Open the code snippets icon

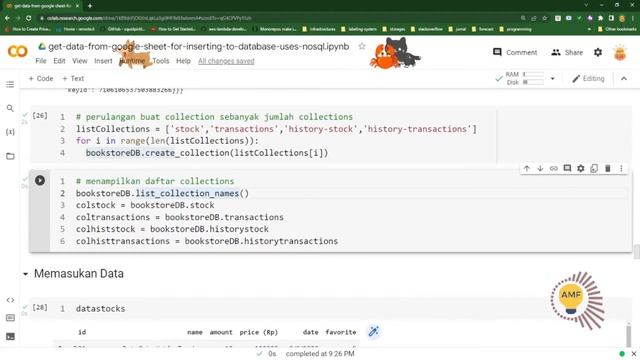click(10, 300)
